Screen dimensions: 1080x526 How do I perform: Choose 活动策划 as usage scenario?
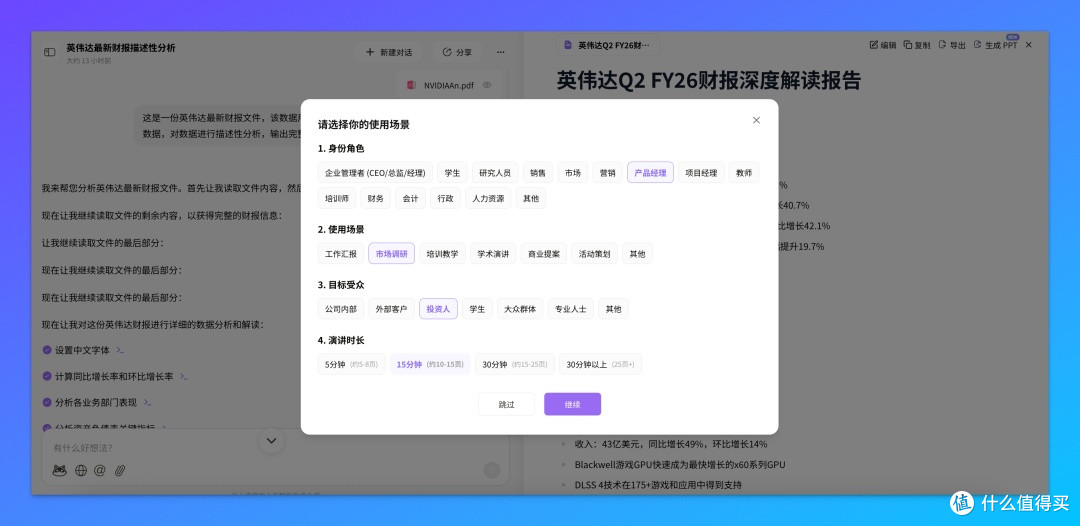[x=594, y=253]
